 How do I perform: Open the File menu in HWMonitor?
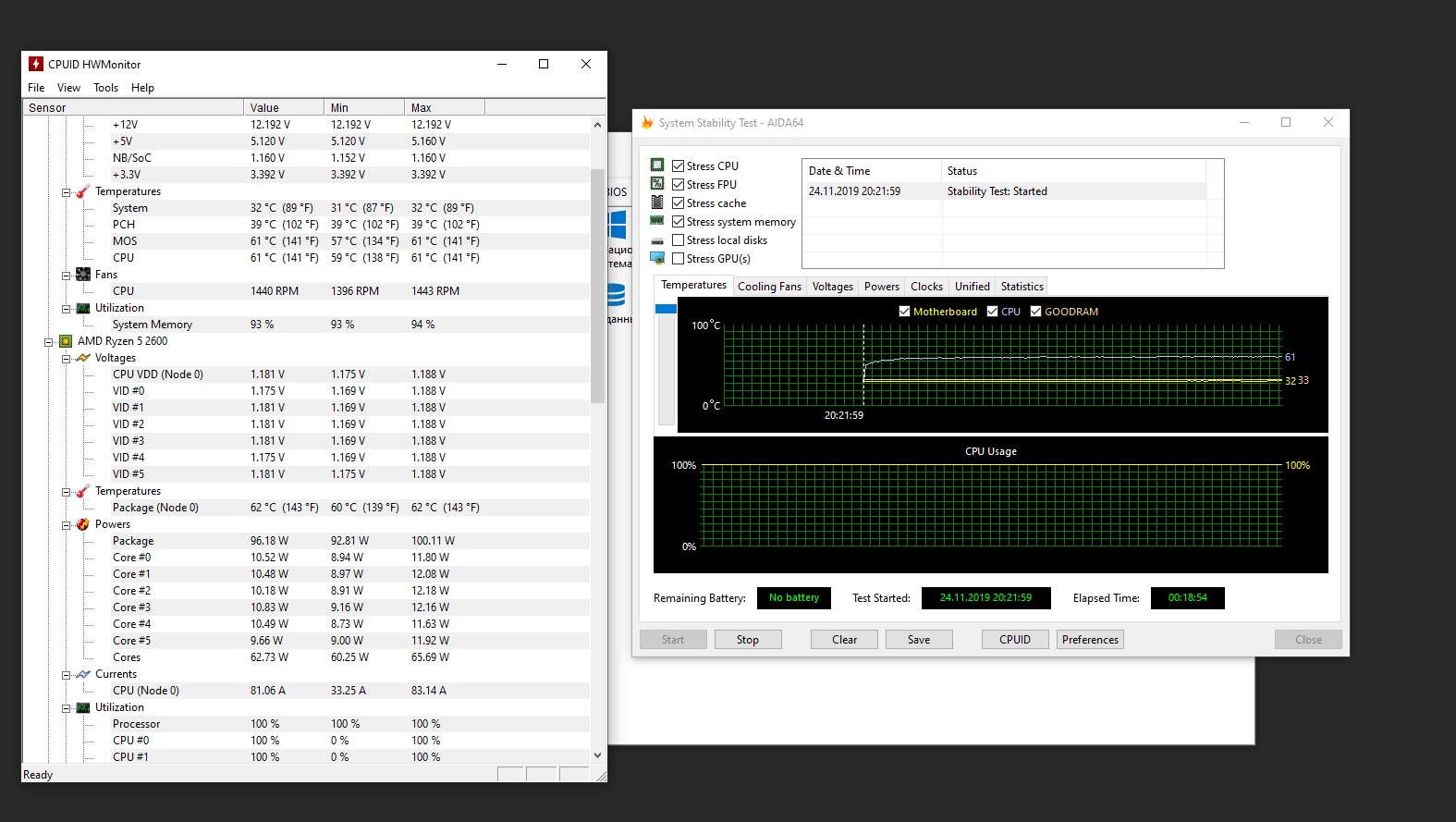(x=36, y=88)
